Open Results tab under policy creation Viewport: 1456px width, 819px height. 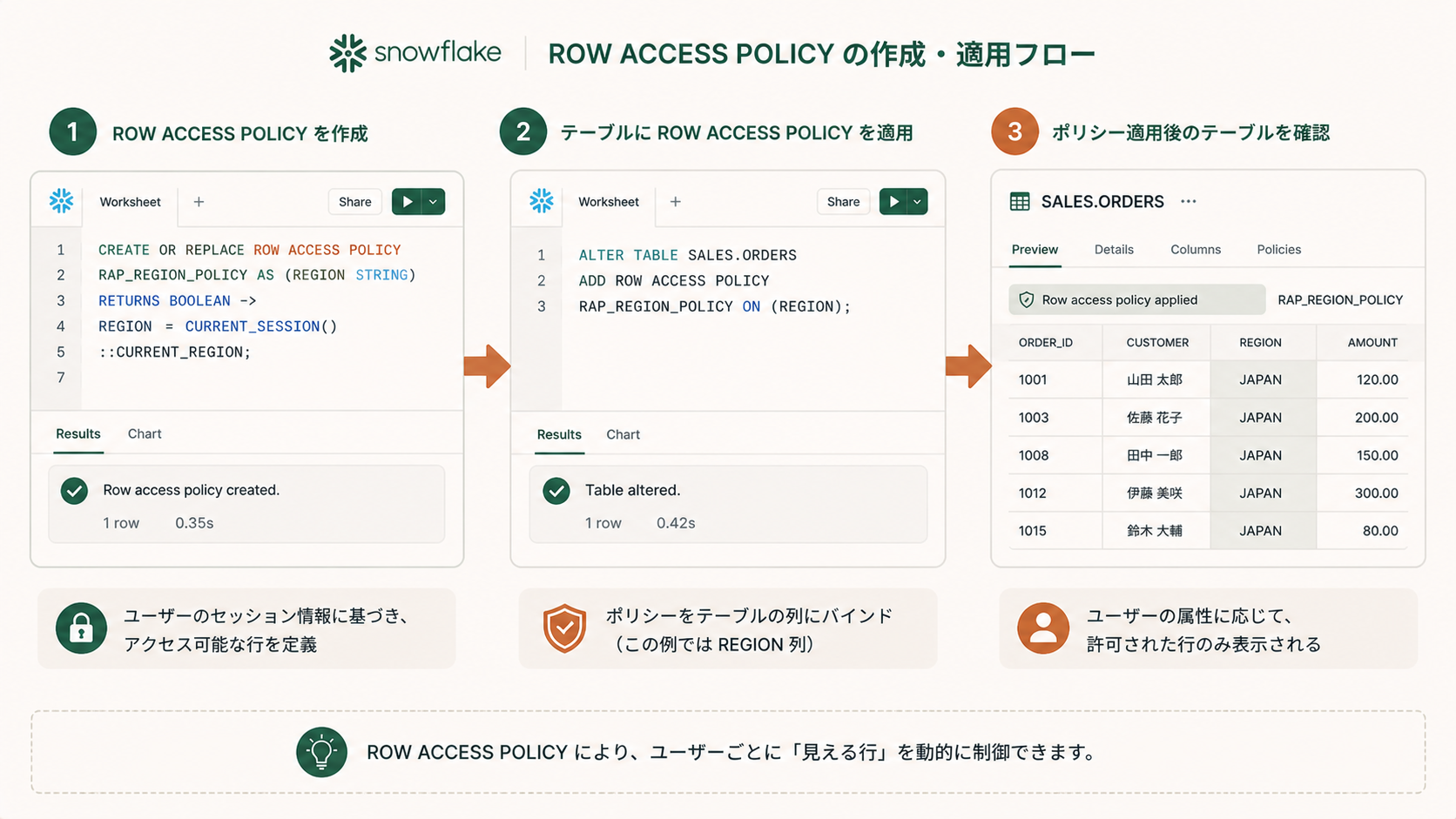pyautogui.click(x=78, y=433)
